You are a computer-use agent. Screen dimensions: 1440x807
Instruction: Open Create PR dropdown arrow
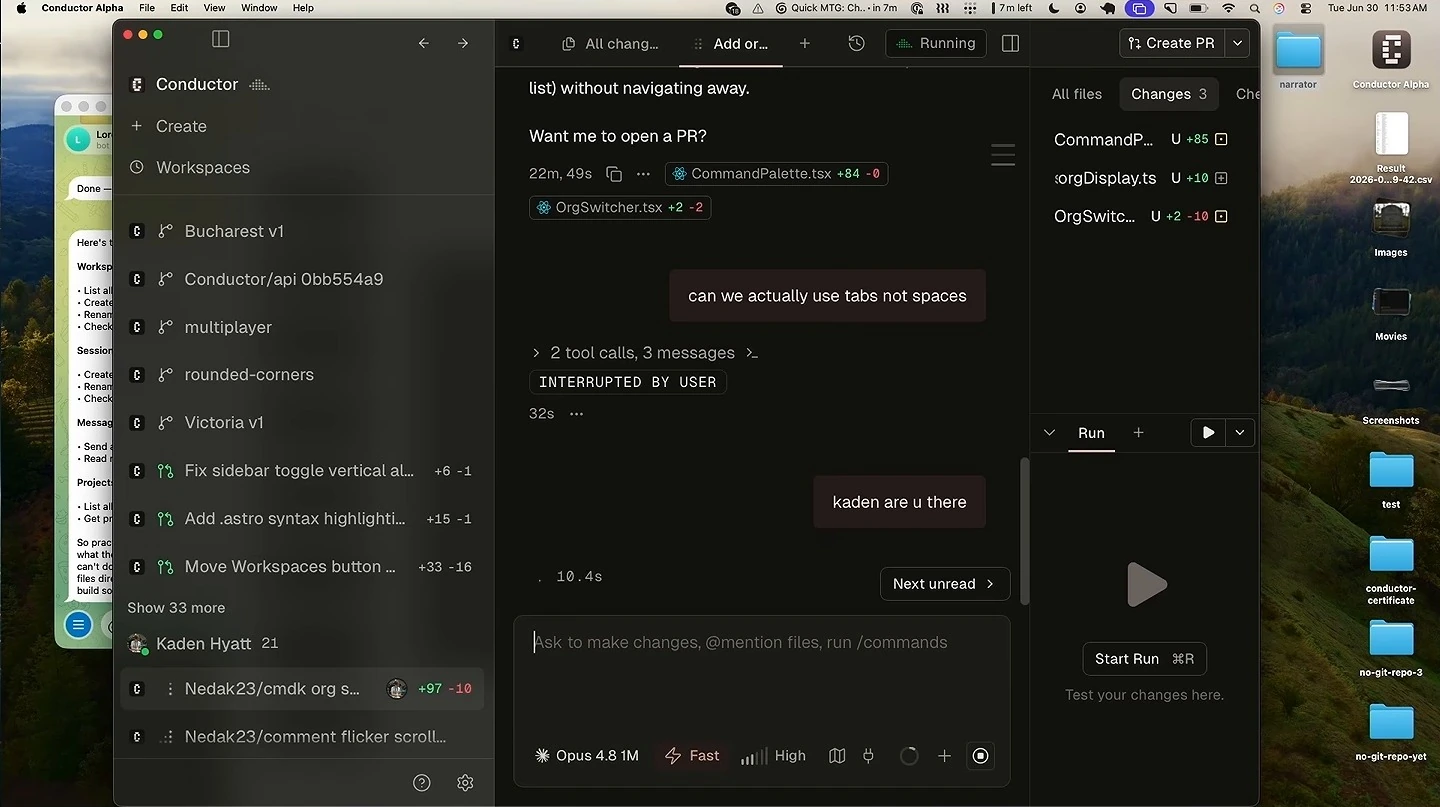[1238, 43]
